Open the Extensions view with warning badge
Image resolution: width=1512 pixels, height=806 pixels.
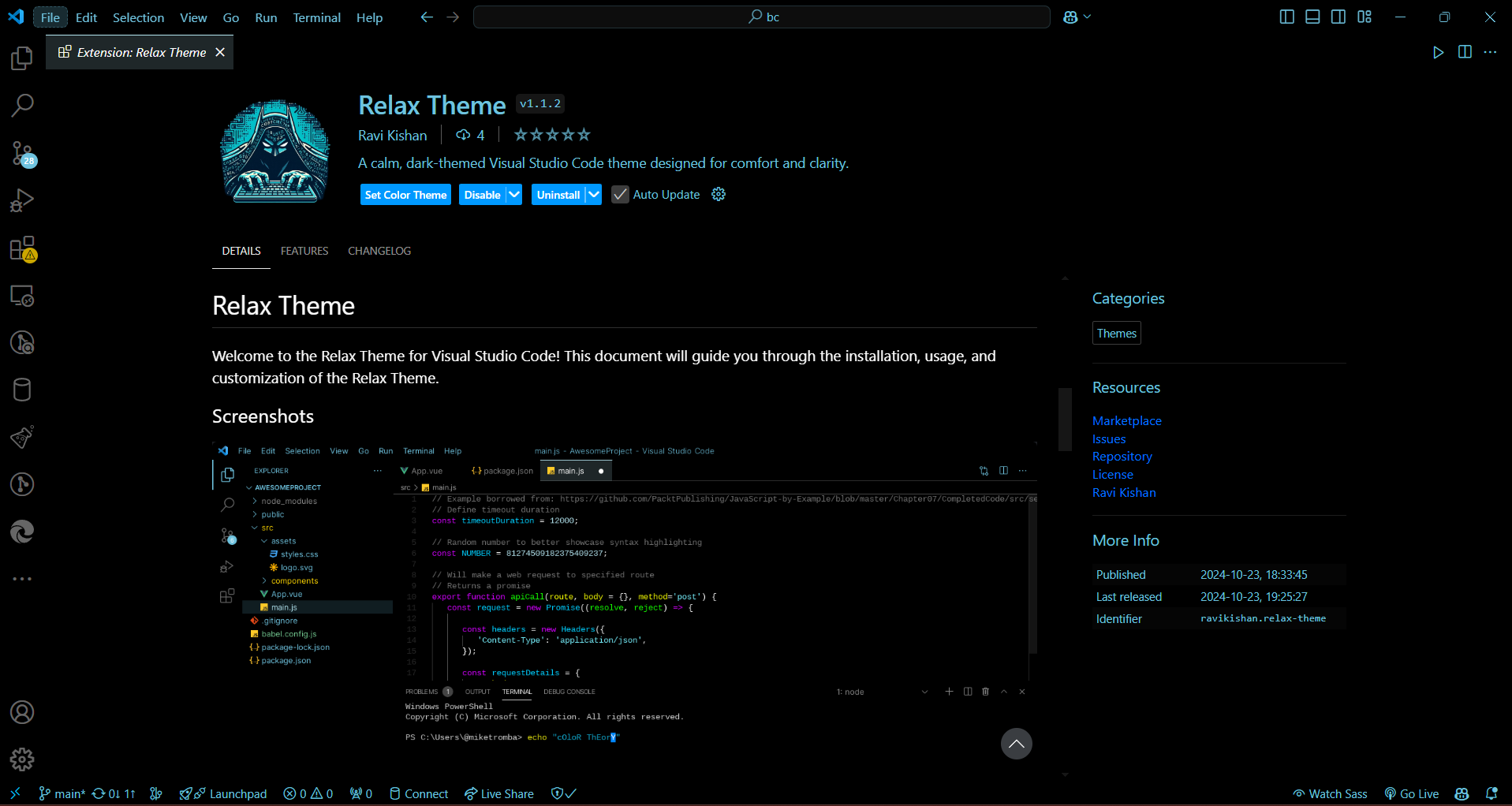click(22, 248)
